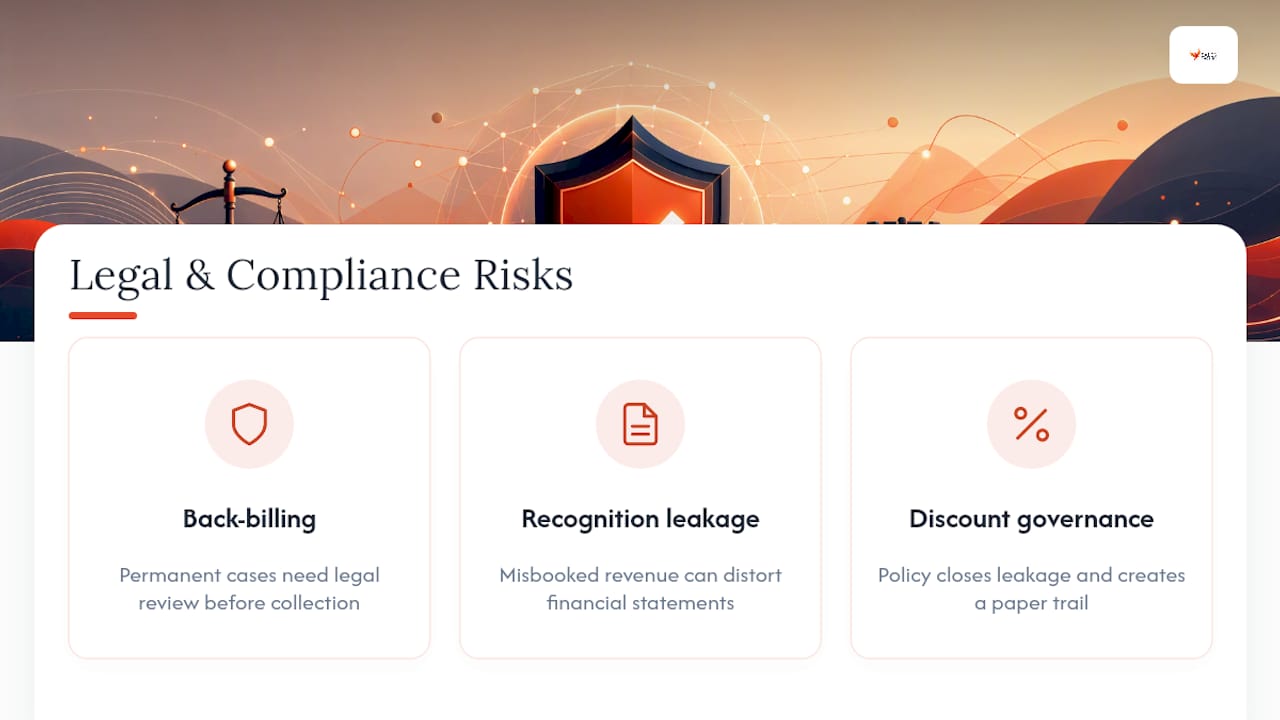Click the 'financial statements' text line
The width and height of the screenshot is (1280, 720).
640,603
